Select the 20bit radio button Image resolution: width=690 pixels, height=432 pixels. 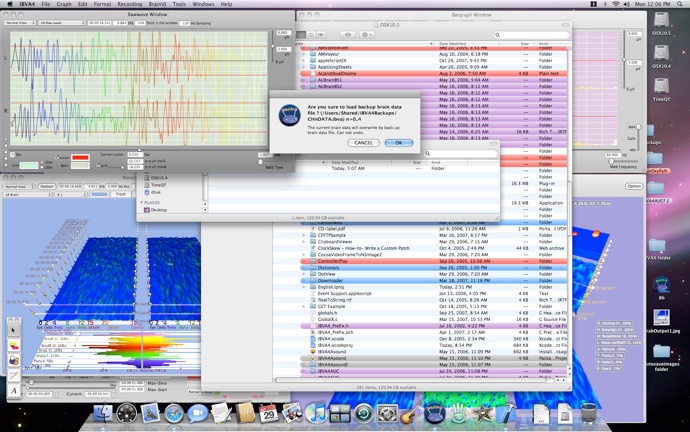click(x=42, y=167)
